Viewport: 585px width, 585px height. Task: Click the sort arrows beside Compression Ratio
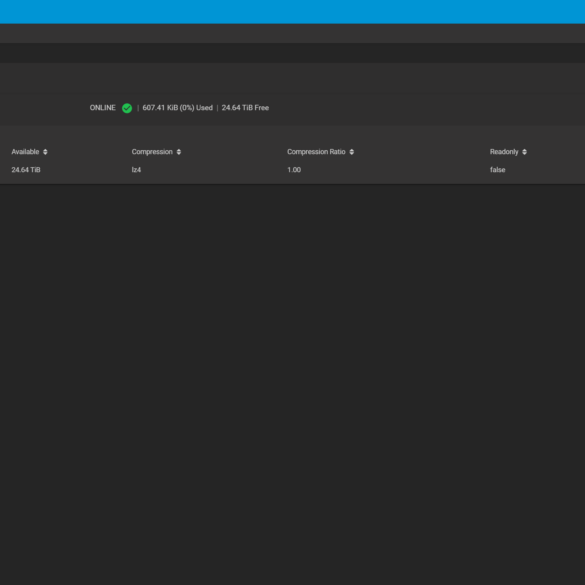click(351, 152)
